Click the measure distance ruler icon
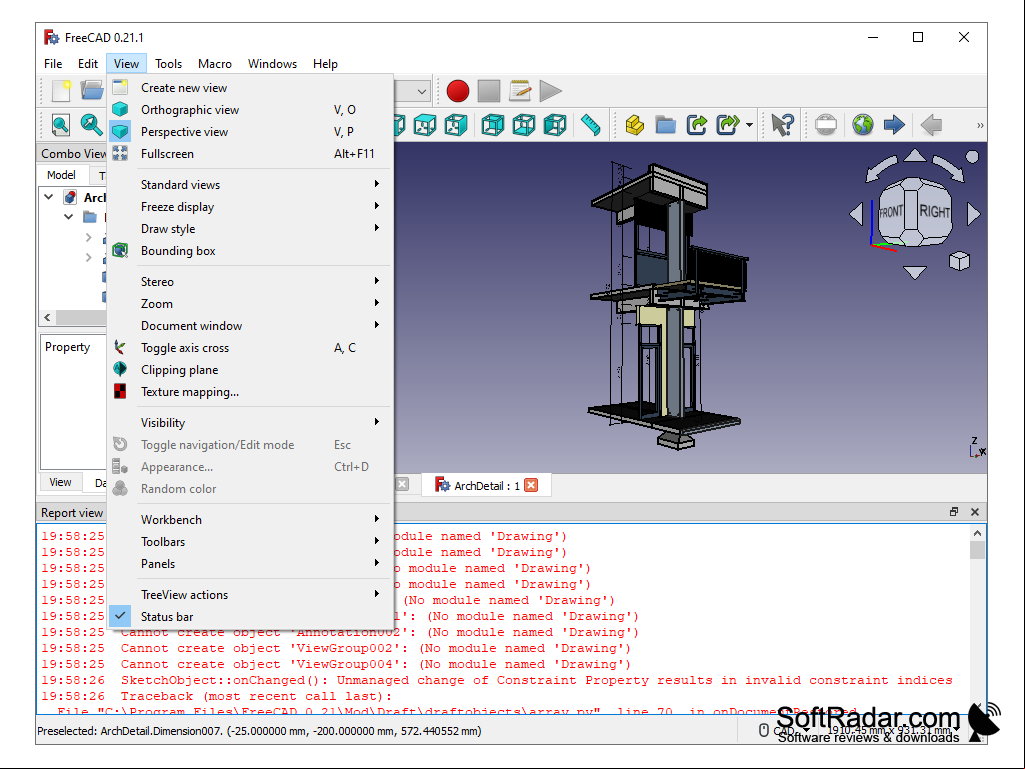The width and height of the screenshot is (1025, 769). (590, 125)
